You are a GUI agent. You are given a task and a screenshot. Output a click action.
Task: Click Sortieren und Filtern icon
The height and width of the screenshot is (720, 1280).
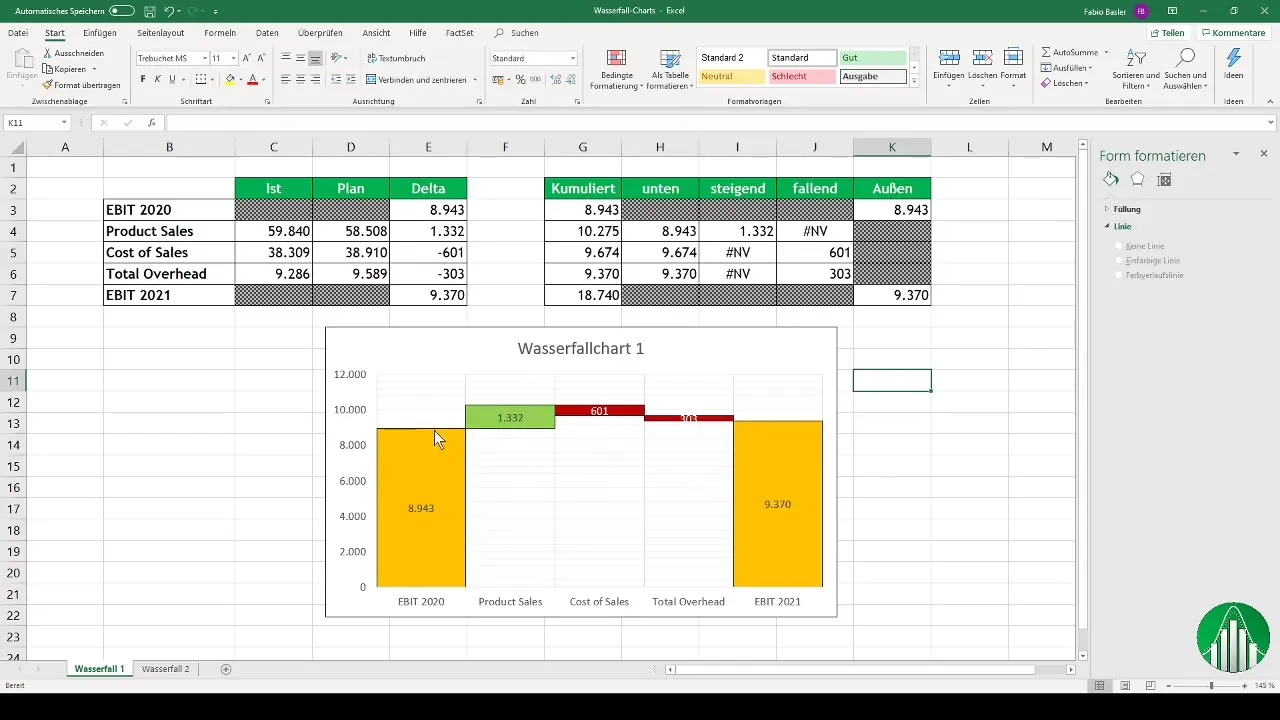tap(1135, 58)
